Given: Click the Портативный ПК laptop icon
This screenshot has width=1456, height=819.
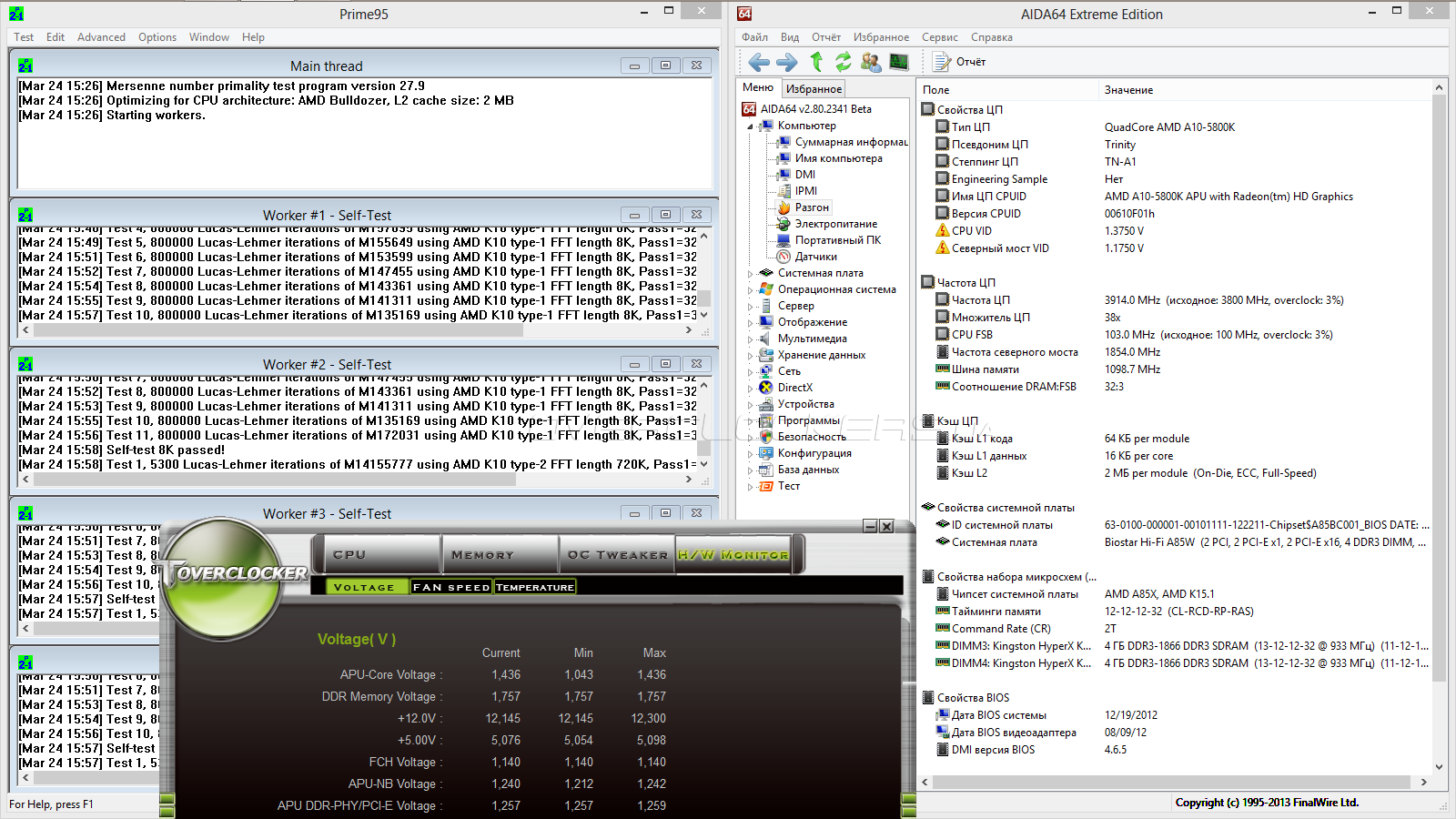Looking at the screenshot, I should coord(784,240).
